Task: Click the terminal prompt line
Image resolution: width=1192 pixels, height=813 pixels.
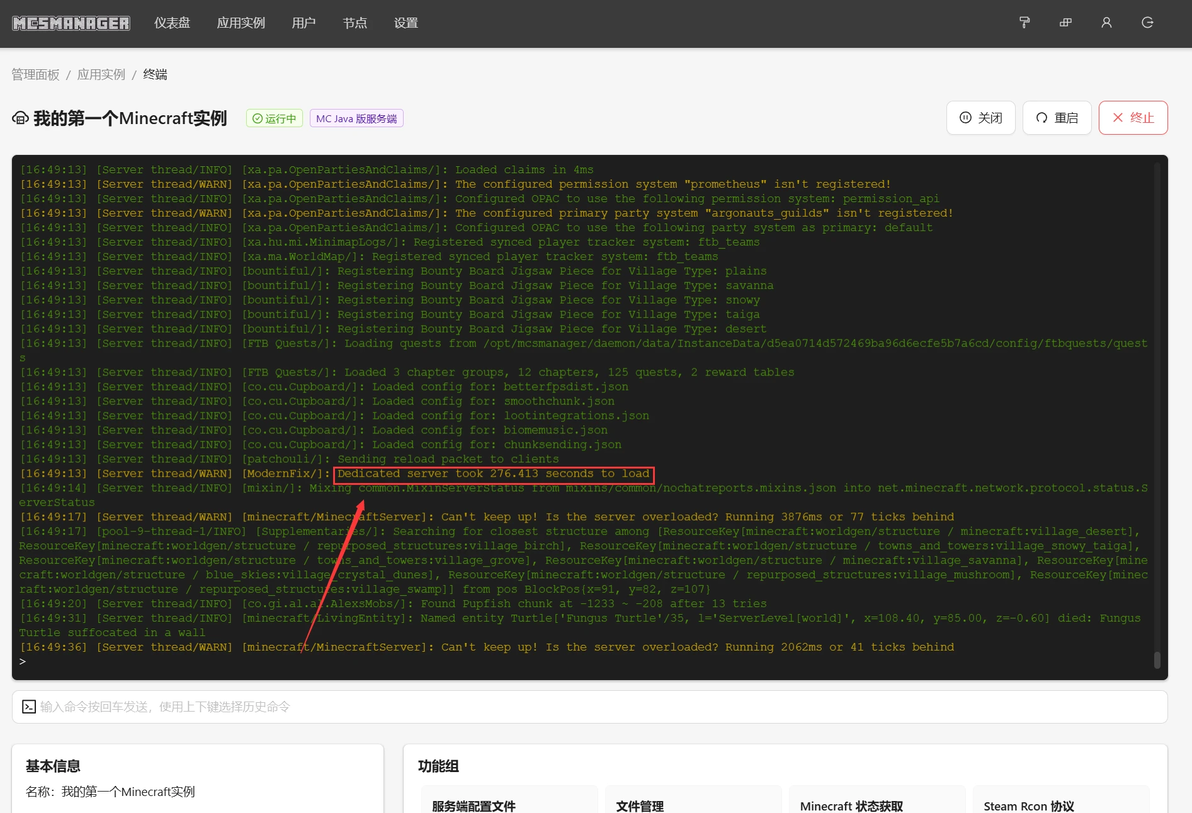Action: pyautogui.click(x=23, y=662)
